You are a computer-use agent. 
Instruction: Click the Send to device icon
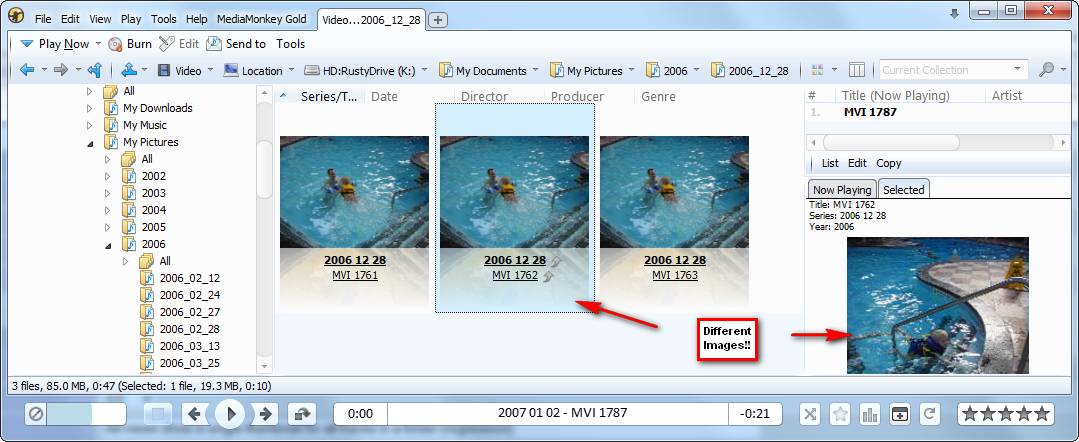(213, 44)
